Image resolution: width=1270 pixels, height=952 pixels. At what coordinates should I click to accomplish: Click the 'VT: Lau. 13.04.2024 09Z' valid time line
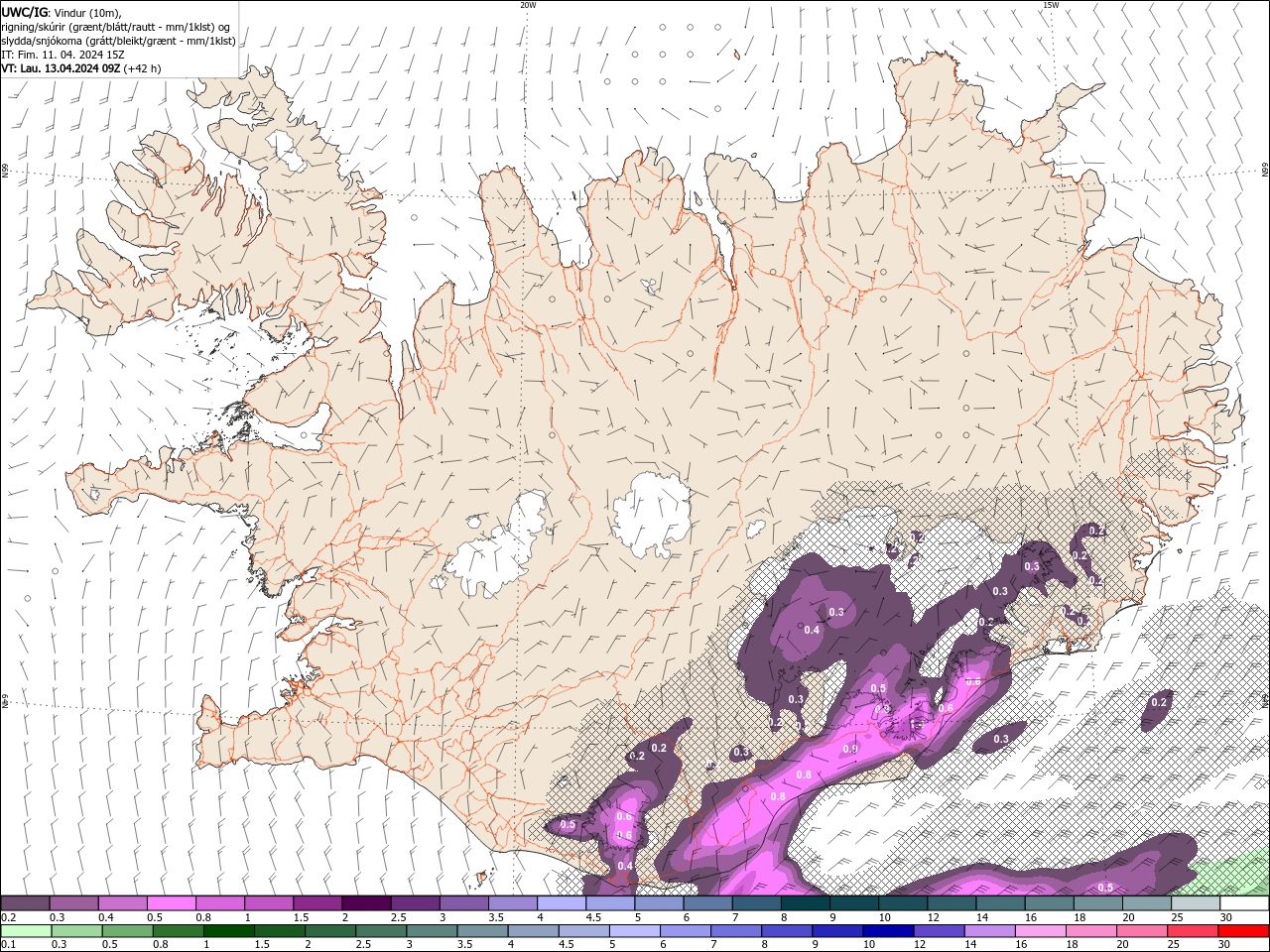[x=62, y=68]
